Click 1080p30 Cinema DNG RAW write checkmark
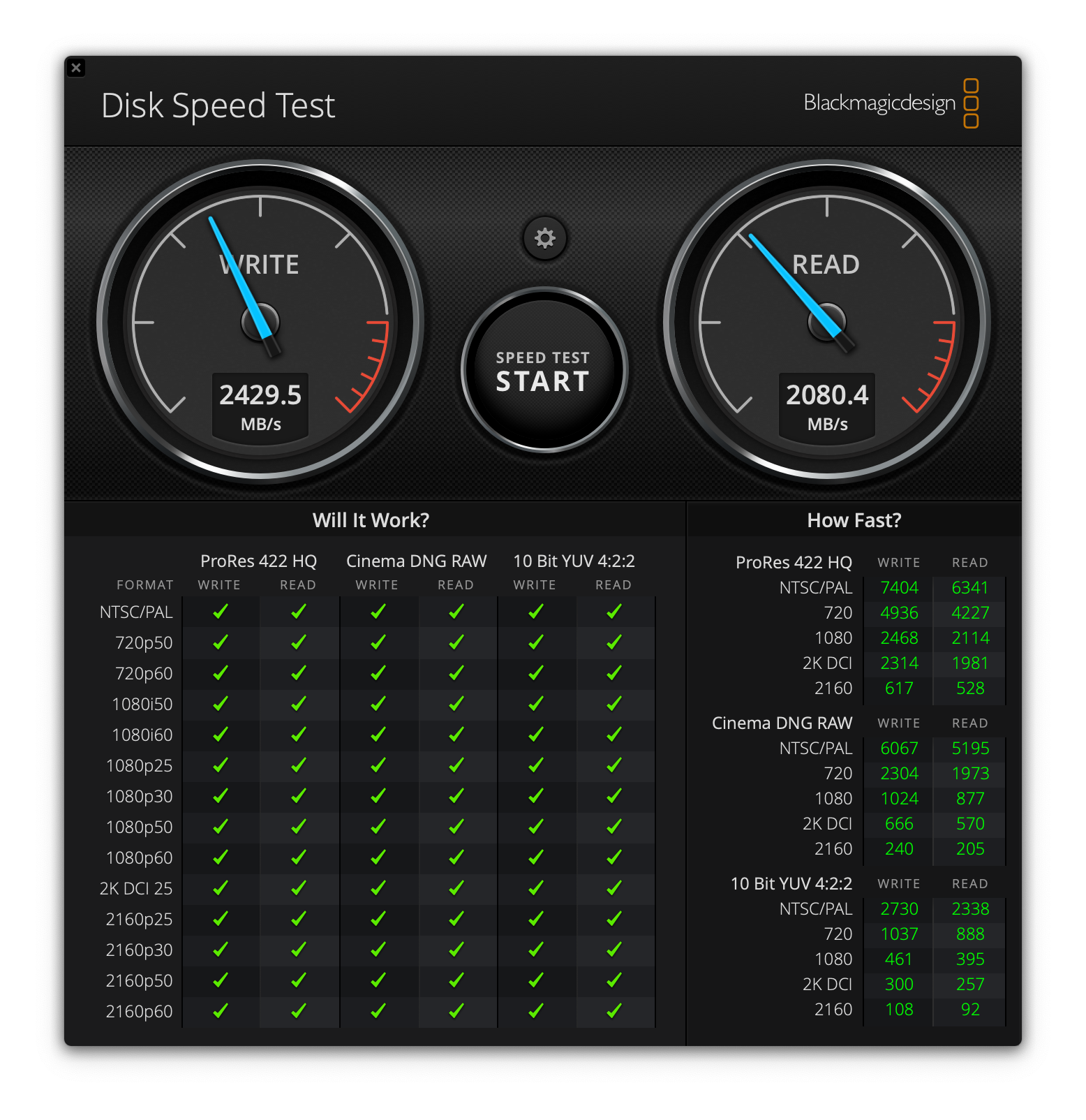The height and width of the screenshot is (1120, 1086). [378, 796]
